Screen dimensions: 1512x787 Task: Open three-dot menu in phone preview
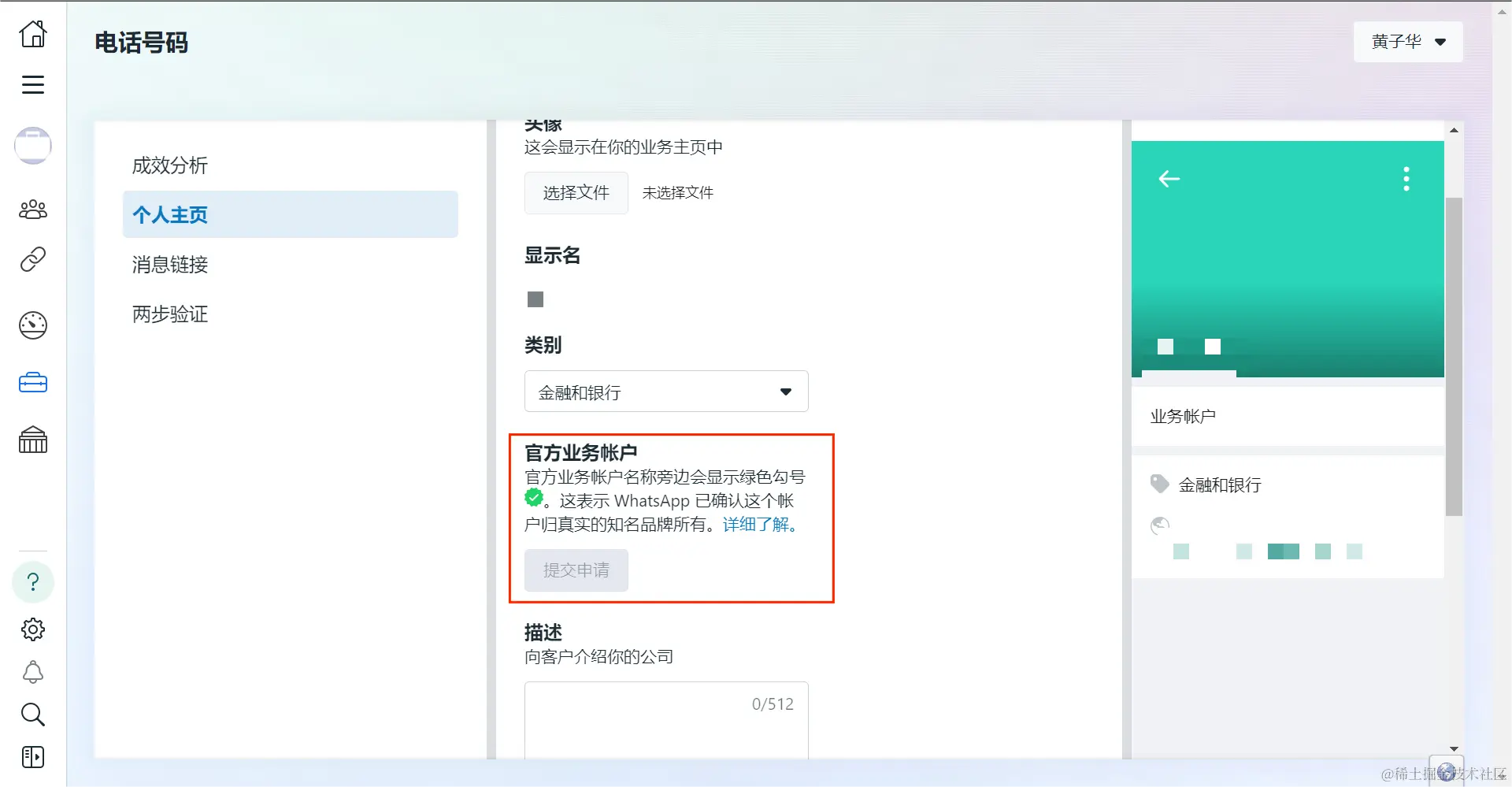coord(1406,179)
